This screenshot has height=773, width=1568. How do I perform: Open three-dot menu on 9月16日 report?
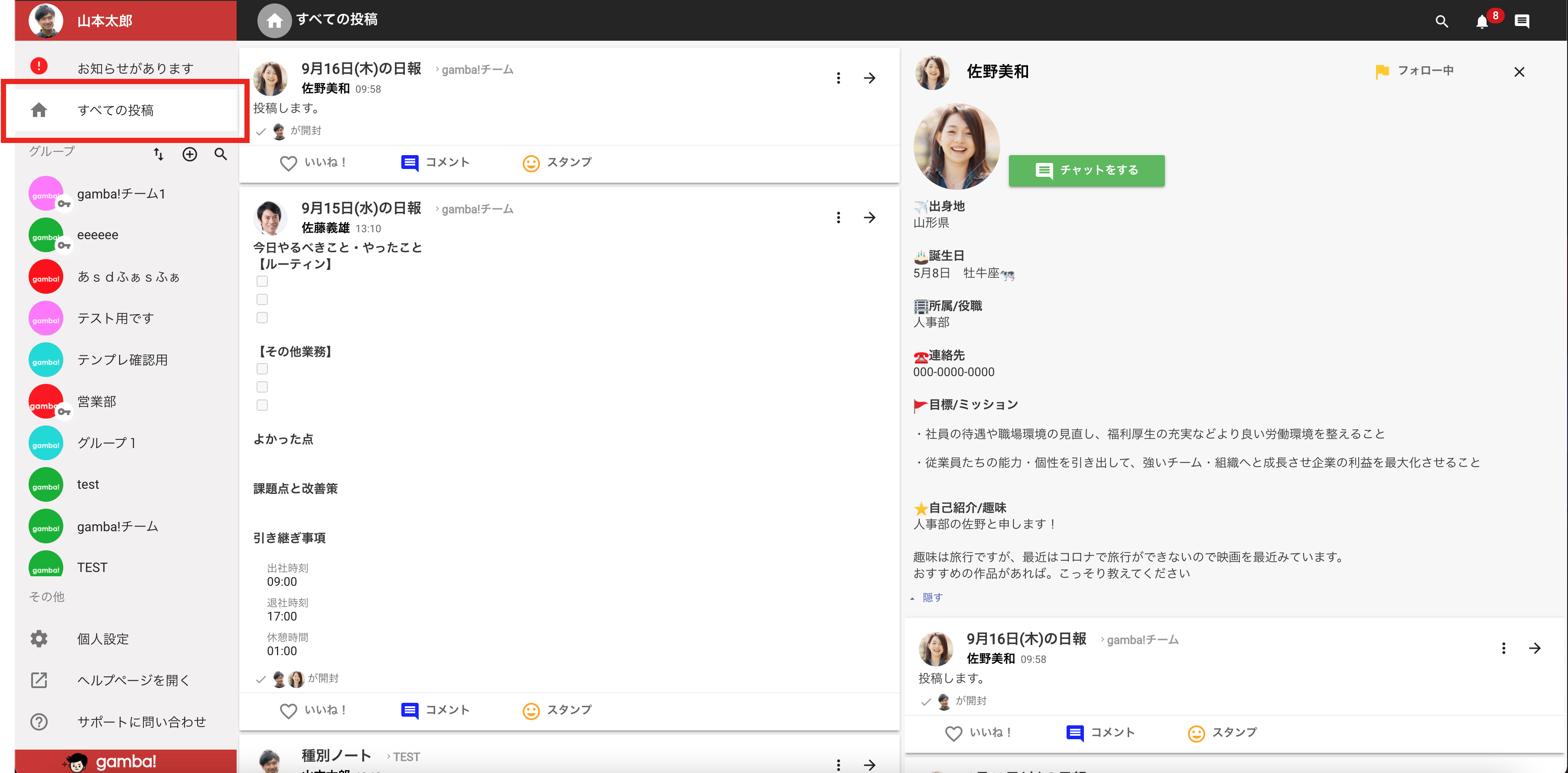[838, 78]
